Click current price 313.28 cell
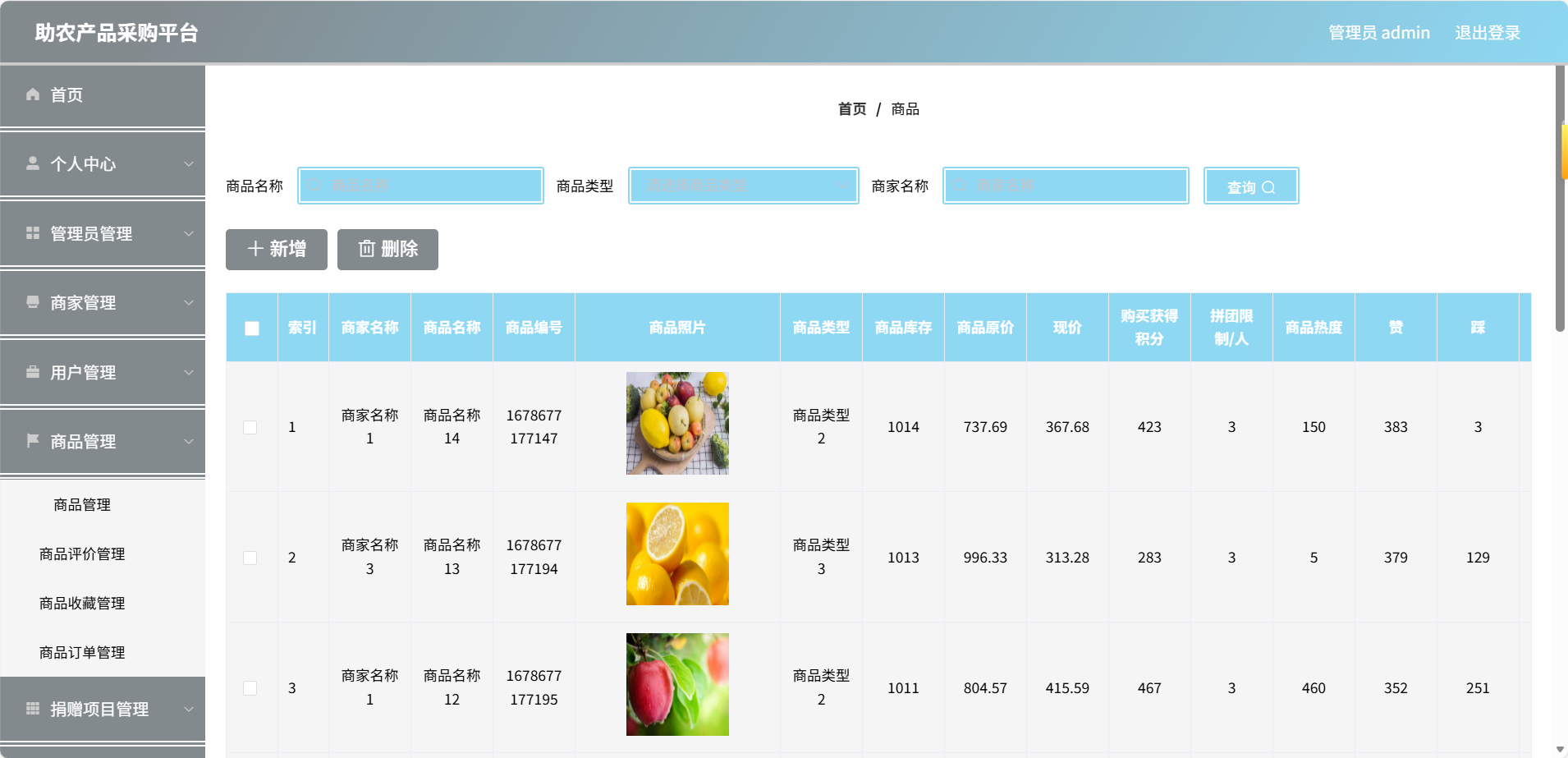1568x758 pixels. point(1067,558)
